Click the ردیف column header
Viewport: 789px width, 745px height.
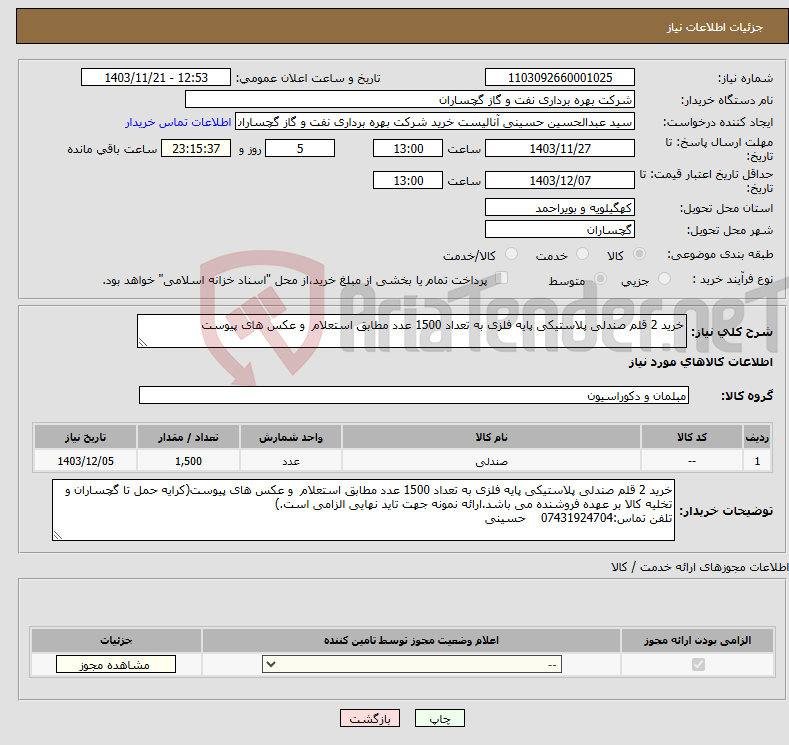[x=757, y=437]
